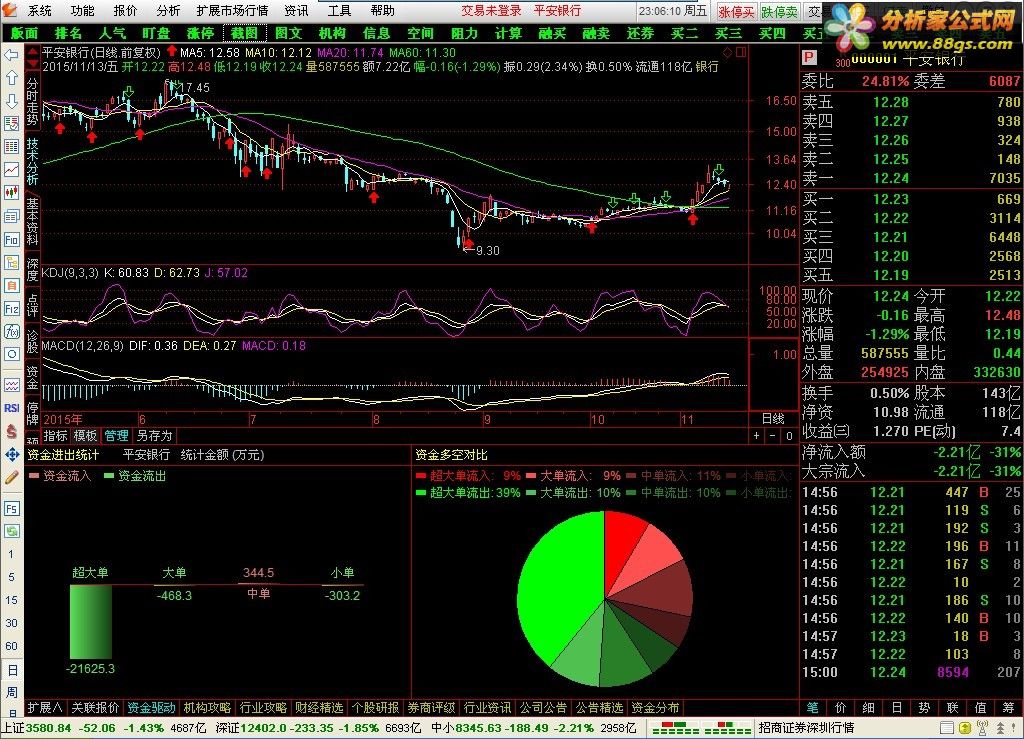Click the stacked windows icon in sidebar
This screenshot has height=739, width=1024.
pos(11,216)
